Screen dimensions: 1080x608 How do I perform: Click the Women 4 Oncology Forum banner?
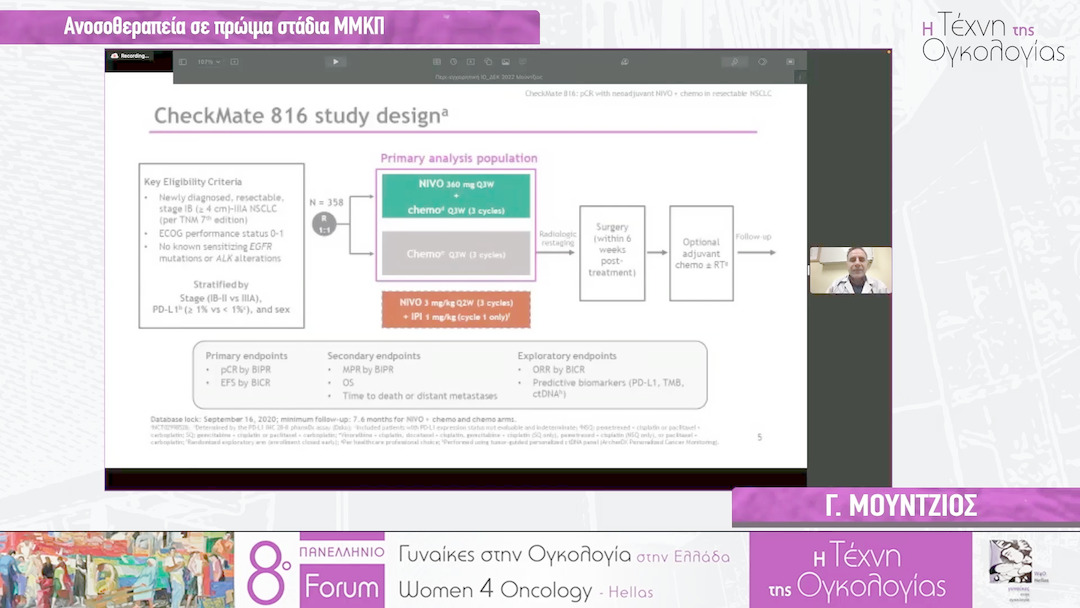pos(490,570)
